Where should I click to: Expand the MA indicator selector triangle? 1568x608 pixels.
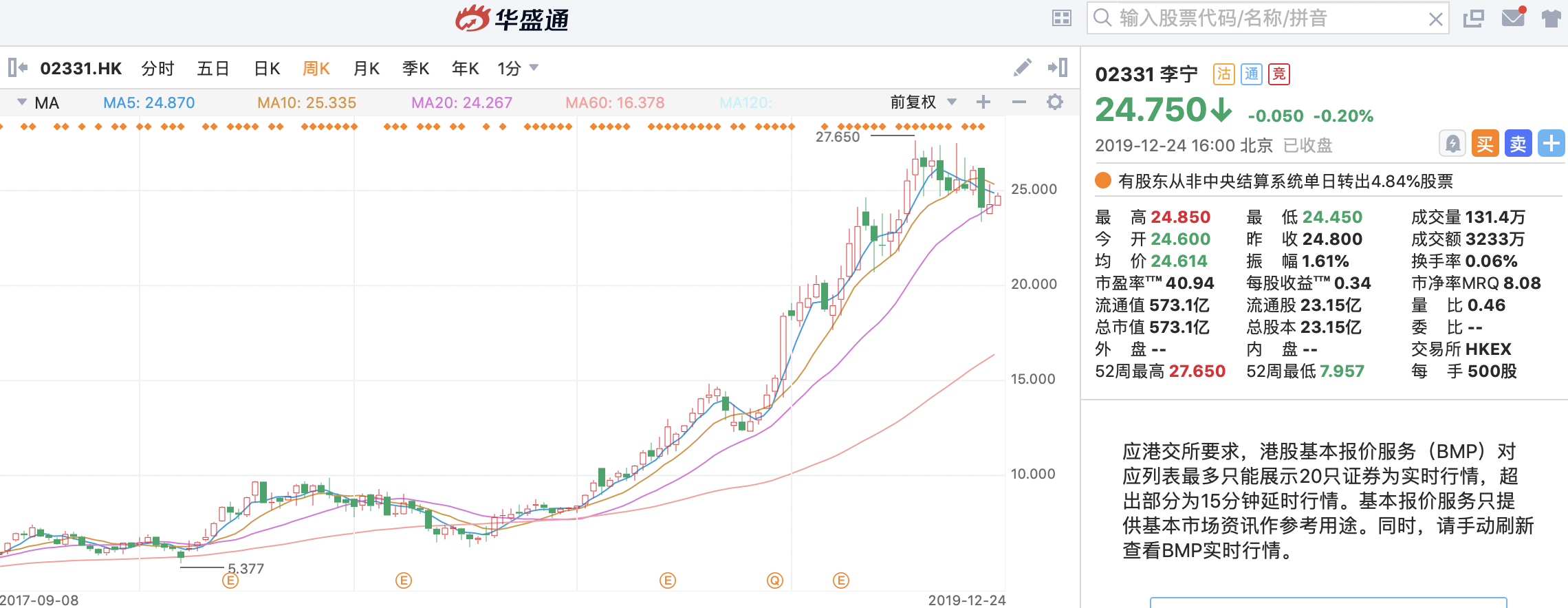[x=22, y=102]
